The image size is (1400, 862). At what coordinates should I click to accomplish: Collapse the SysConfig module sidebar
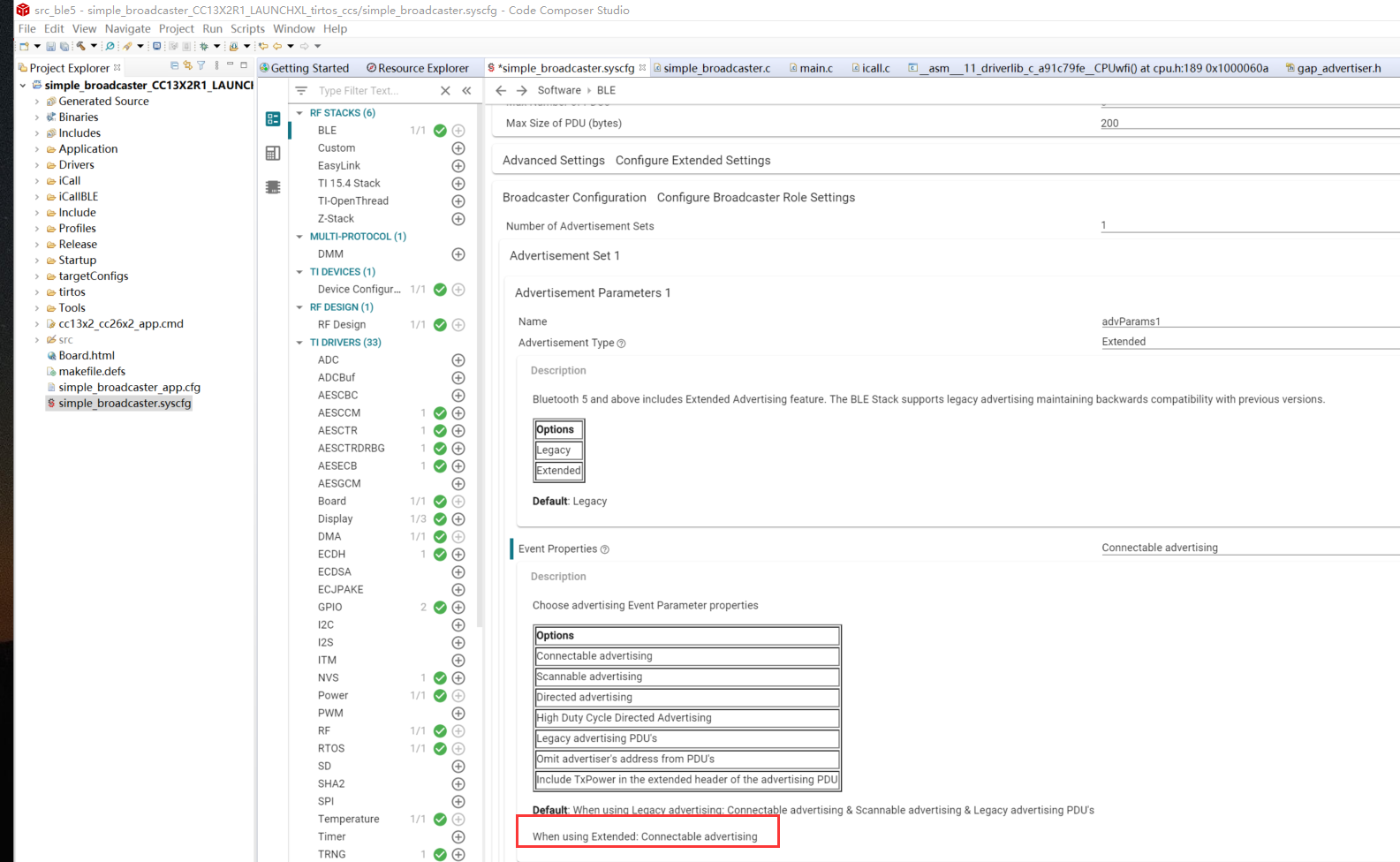click(x=466, y=91)
